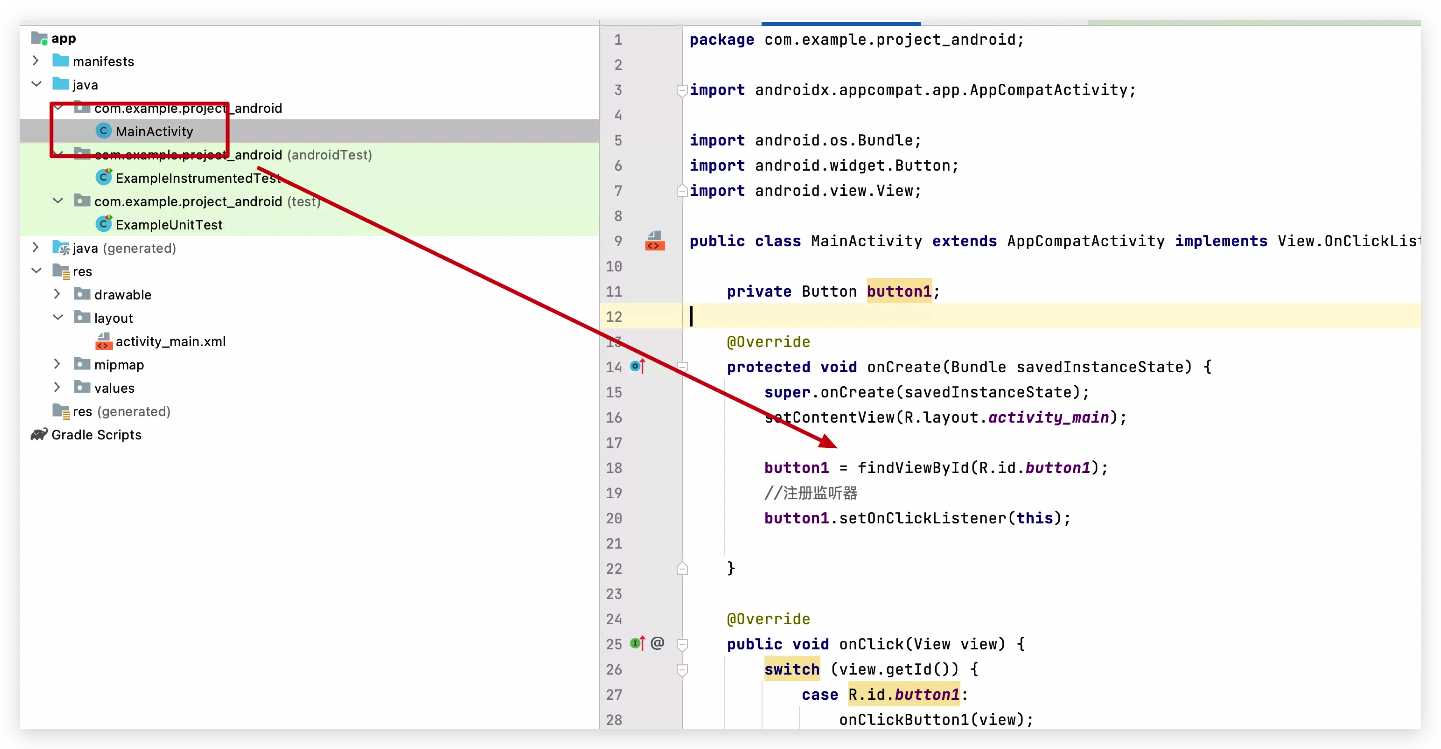This screenshot has width=1441, height=749.
Task: Click super.onCreate(savedInstanceState) statement
Action: pos(927,392)
